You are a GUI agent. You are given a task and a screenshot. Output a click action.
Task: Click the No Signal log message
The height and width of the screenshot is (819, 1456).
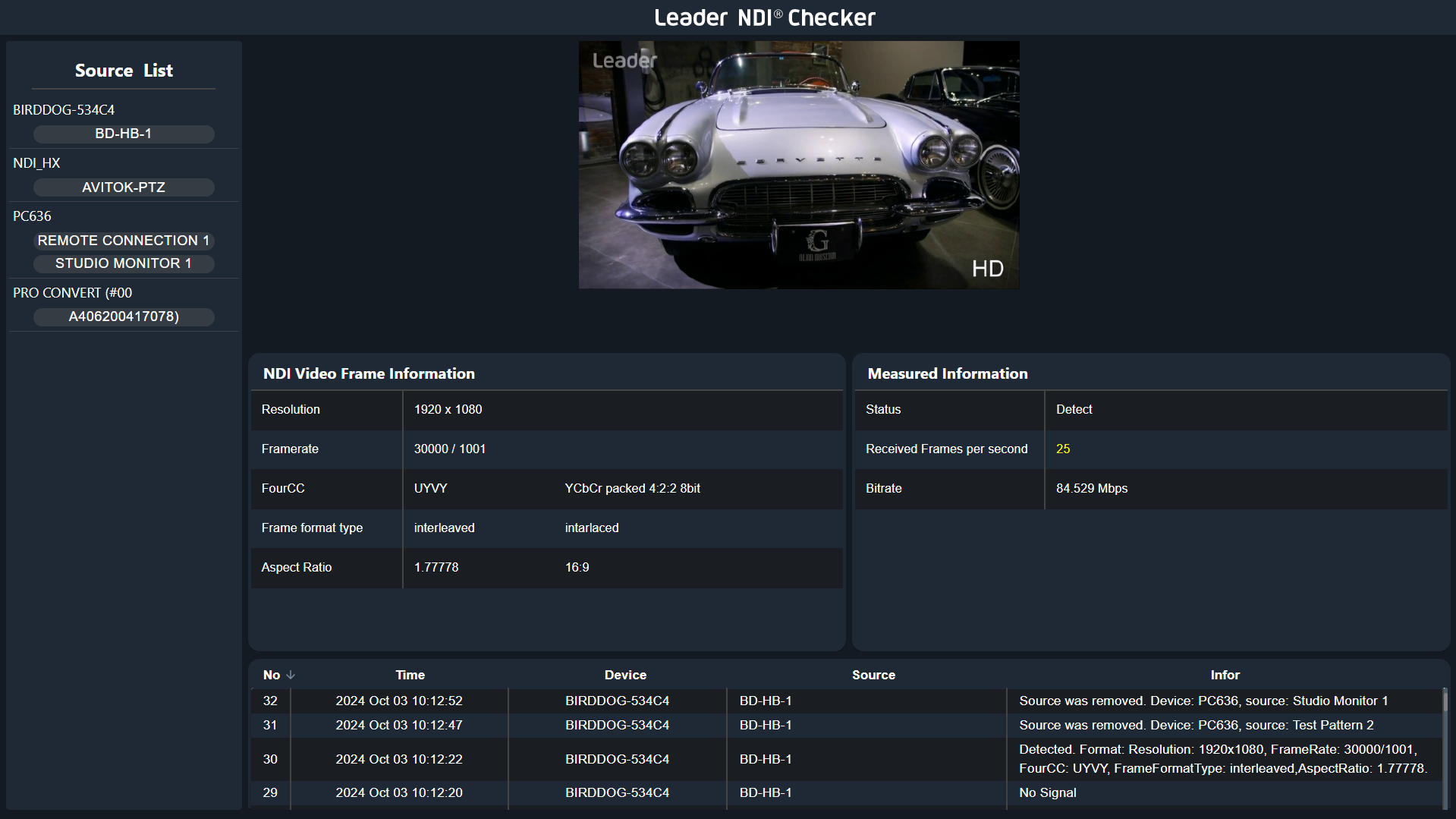pos(1048,792)
